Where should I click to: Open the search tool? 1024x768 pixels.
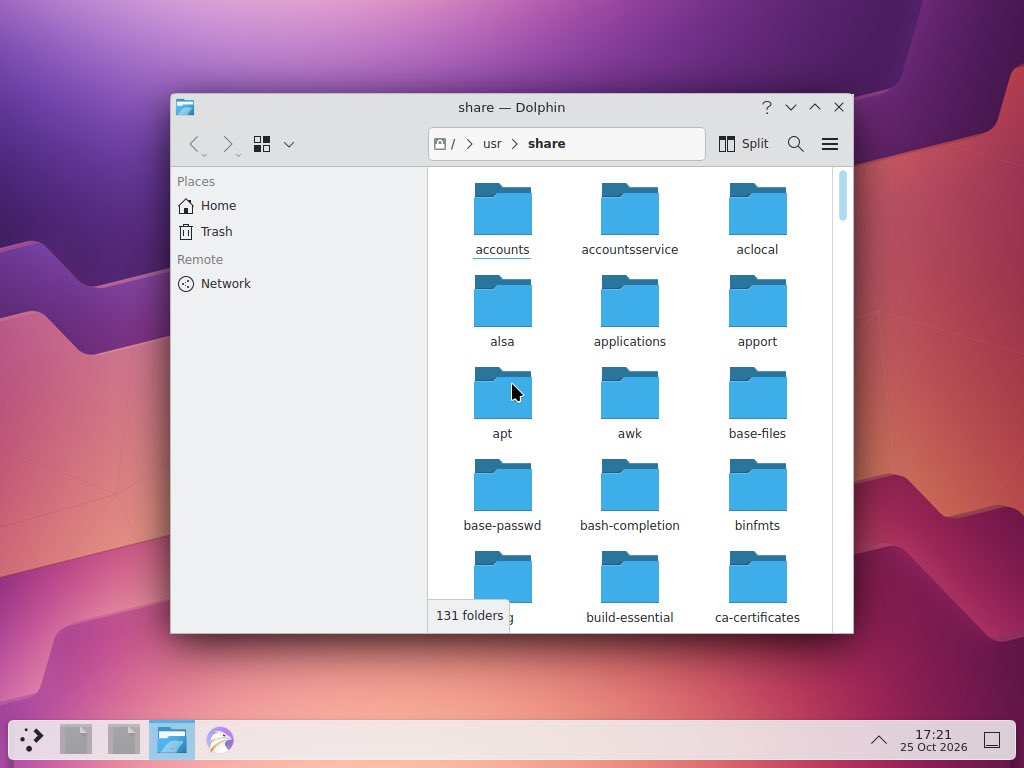pyautogui.click(x=795, y=144)
